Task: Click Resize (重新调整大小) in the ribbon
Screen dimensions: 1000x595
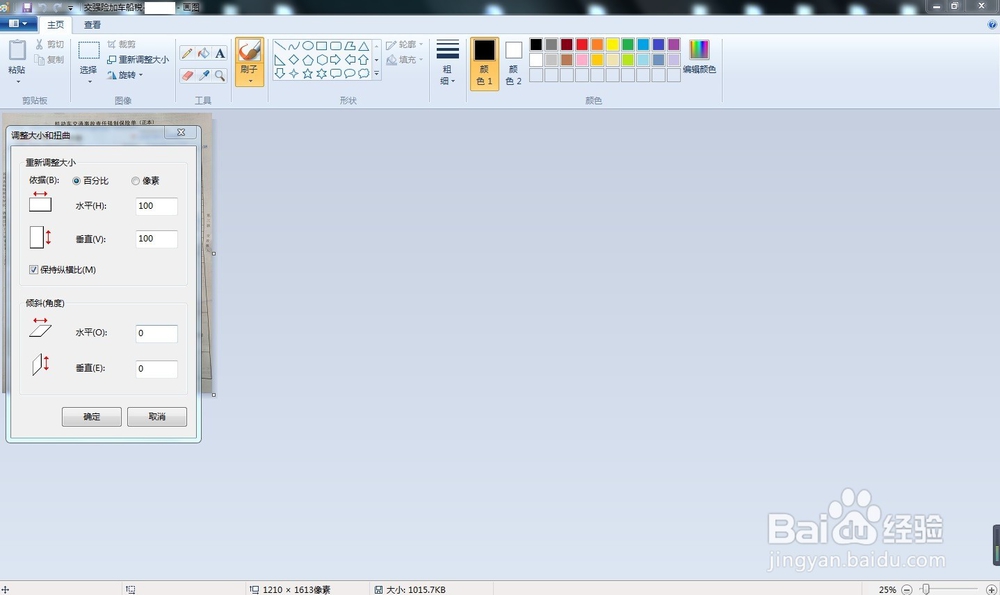Action: [138, 59]
